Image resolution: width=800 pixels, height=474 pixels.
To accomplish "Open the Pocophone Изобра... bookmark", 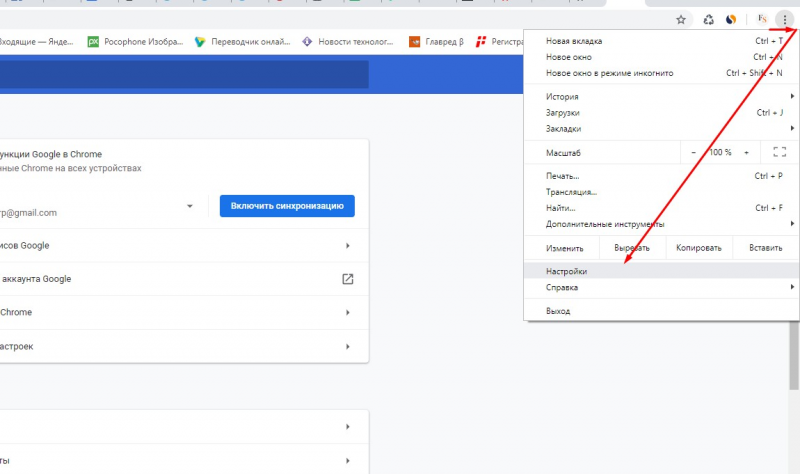I will pyautogui.click(x=135, y=42).
